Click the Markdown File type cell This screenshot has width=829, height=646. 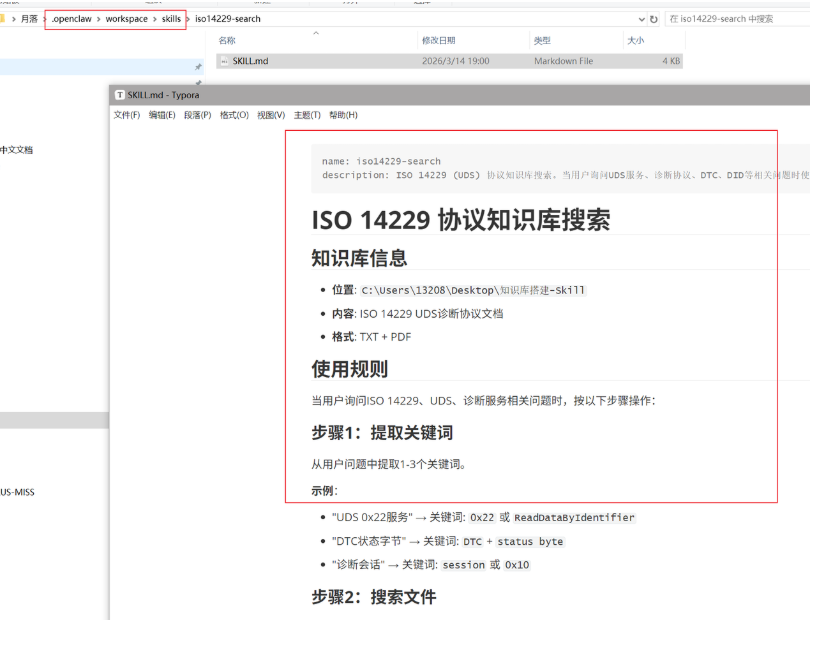(563, 61)
